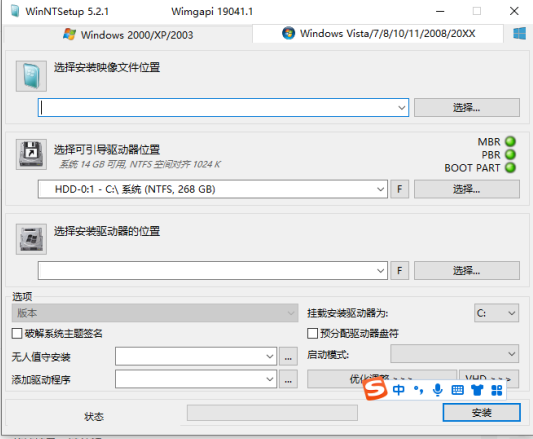Click Sogou punctuation toggle icon
Screen dimensions: 533x439
418,390
